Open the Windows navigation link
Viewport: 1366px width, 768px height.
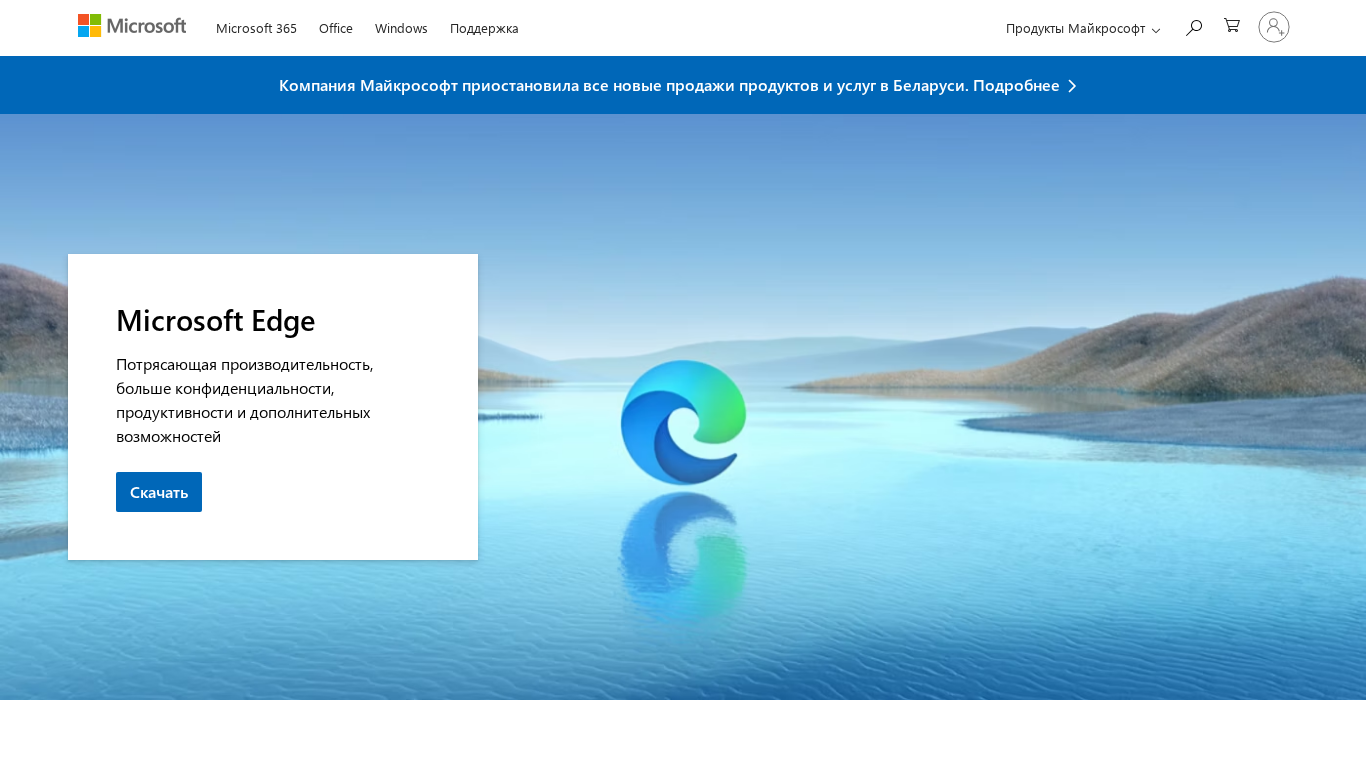coord(401,28)
